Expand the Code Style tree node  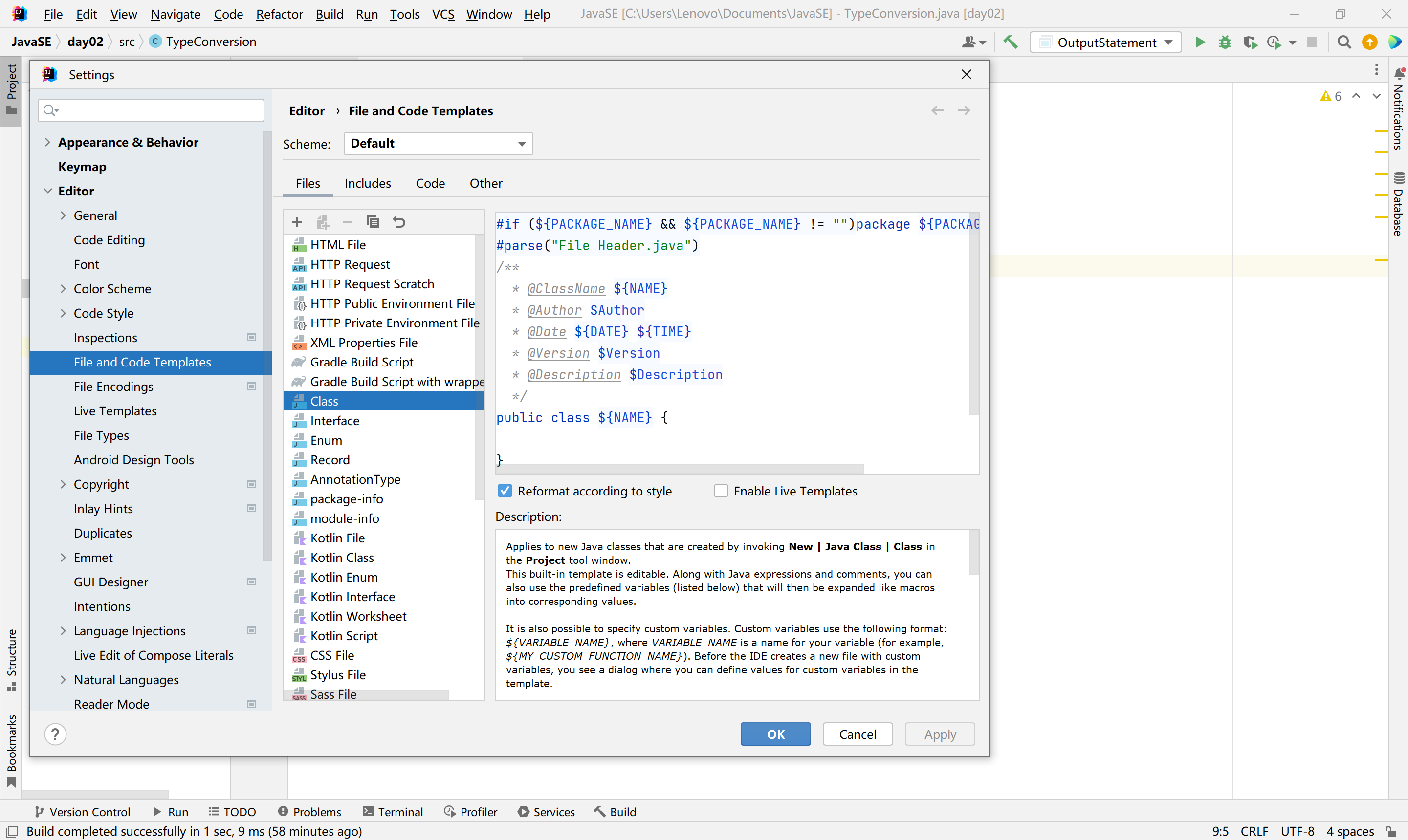coord(63,313)
